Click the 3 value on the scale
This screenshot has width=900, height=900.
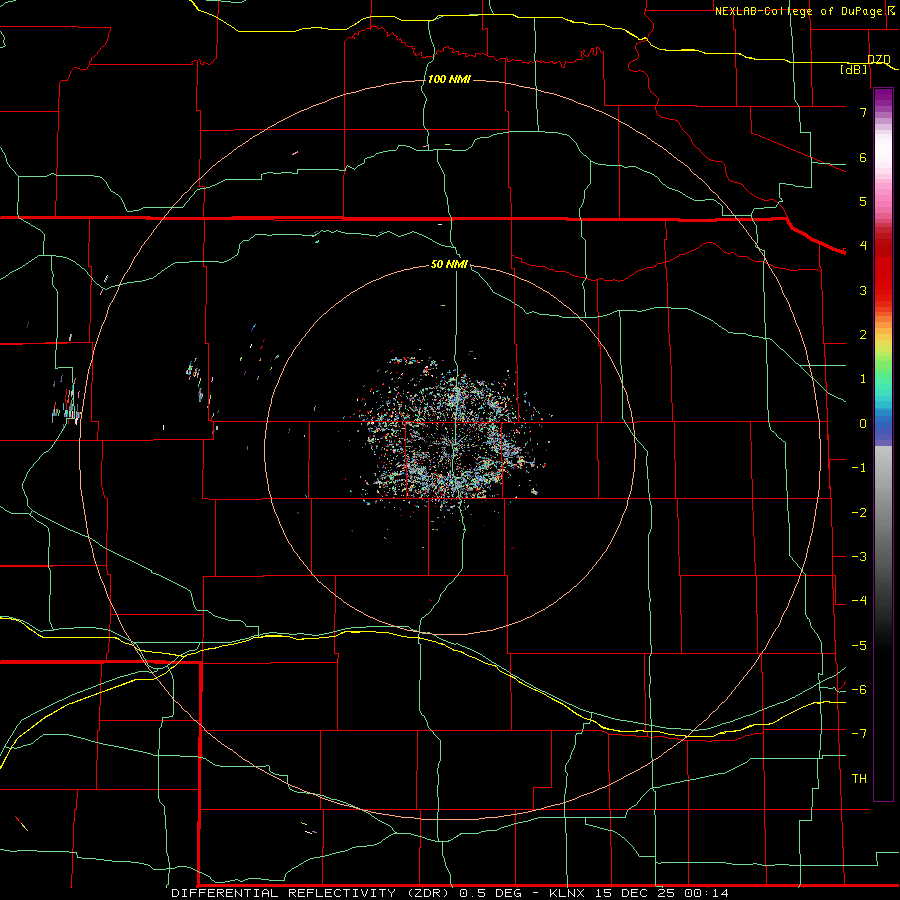pyautogui.click(x=863, y=290)
